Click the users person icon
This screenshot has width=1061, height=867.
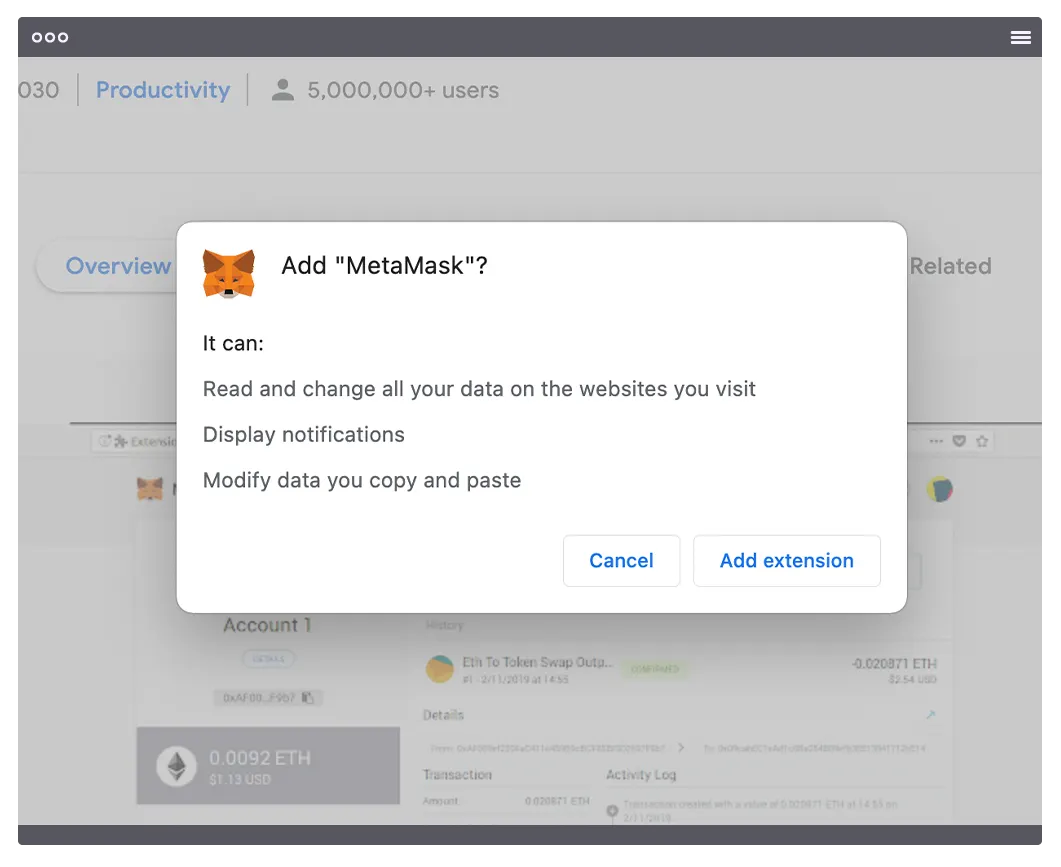283,90
